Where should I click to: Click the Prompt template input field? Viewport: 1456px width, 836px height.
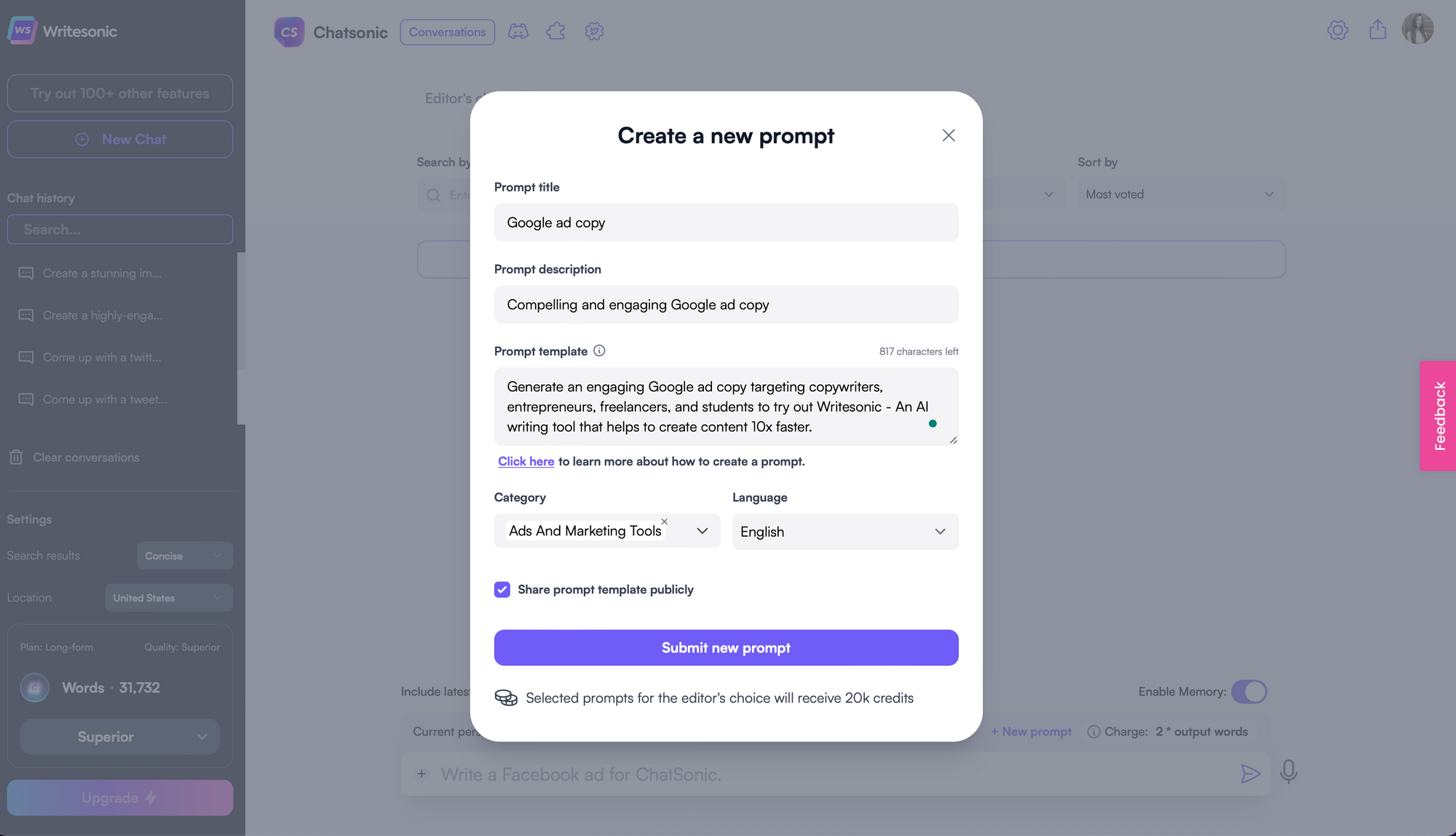click(x=726, y=406)
